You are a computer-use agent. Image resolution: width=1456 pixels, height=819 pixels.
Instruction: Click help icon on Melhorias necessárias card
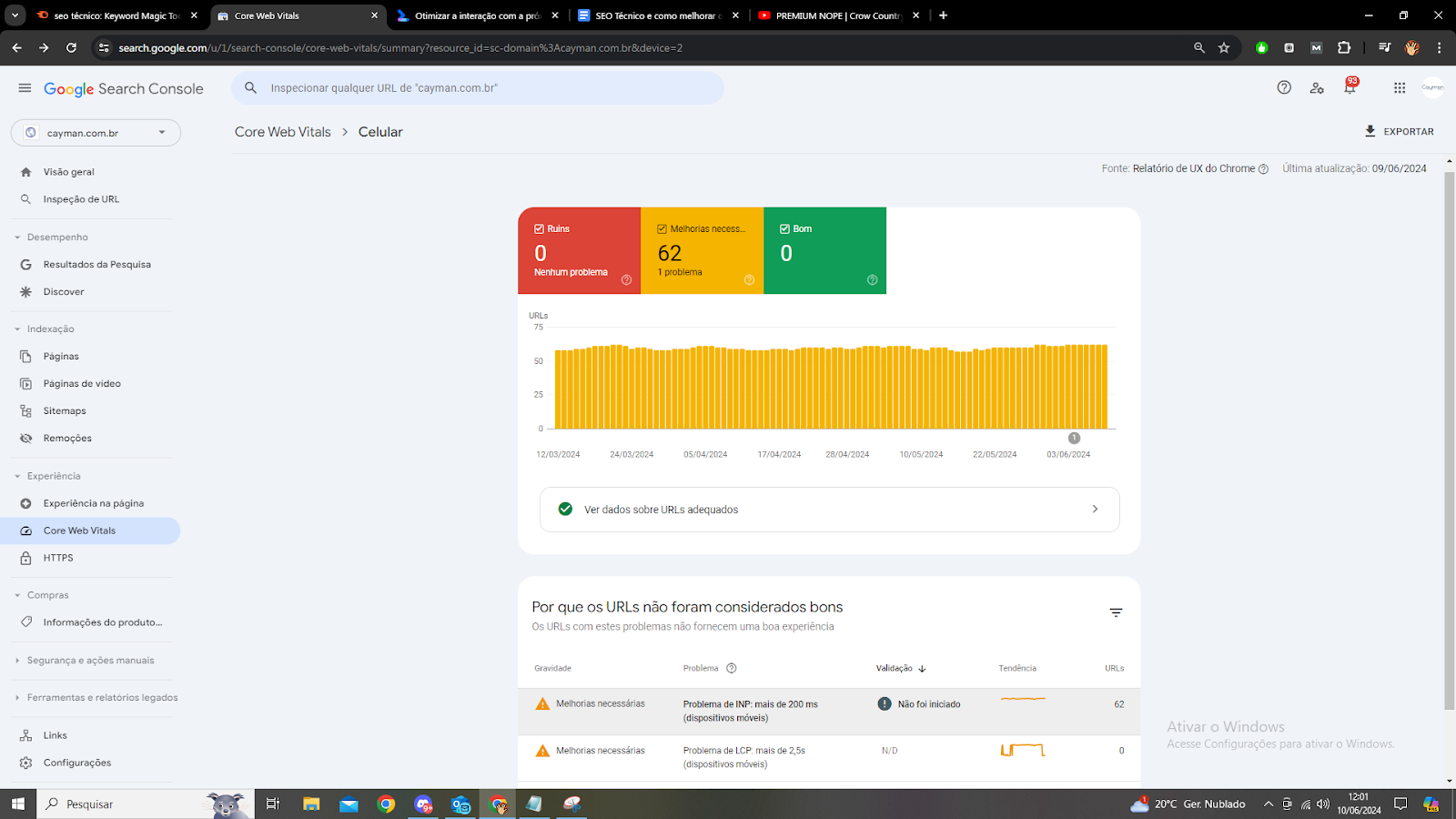pos(749,280)
